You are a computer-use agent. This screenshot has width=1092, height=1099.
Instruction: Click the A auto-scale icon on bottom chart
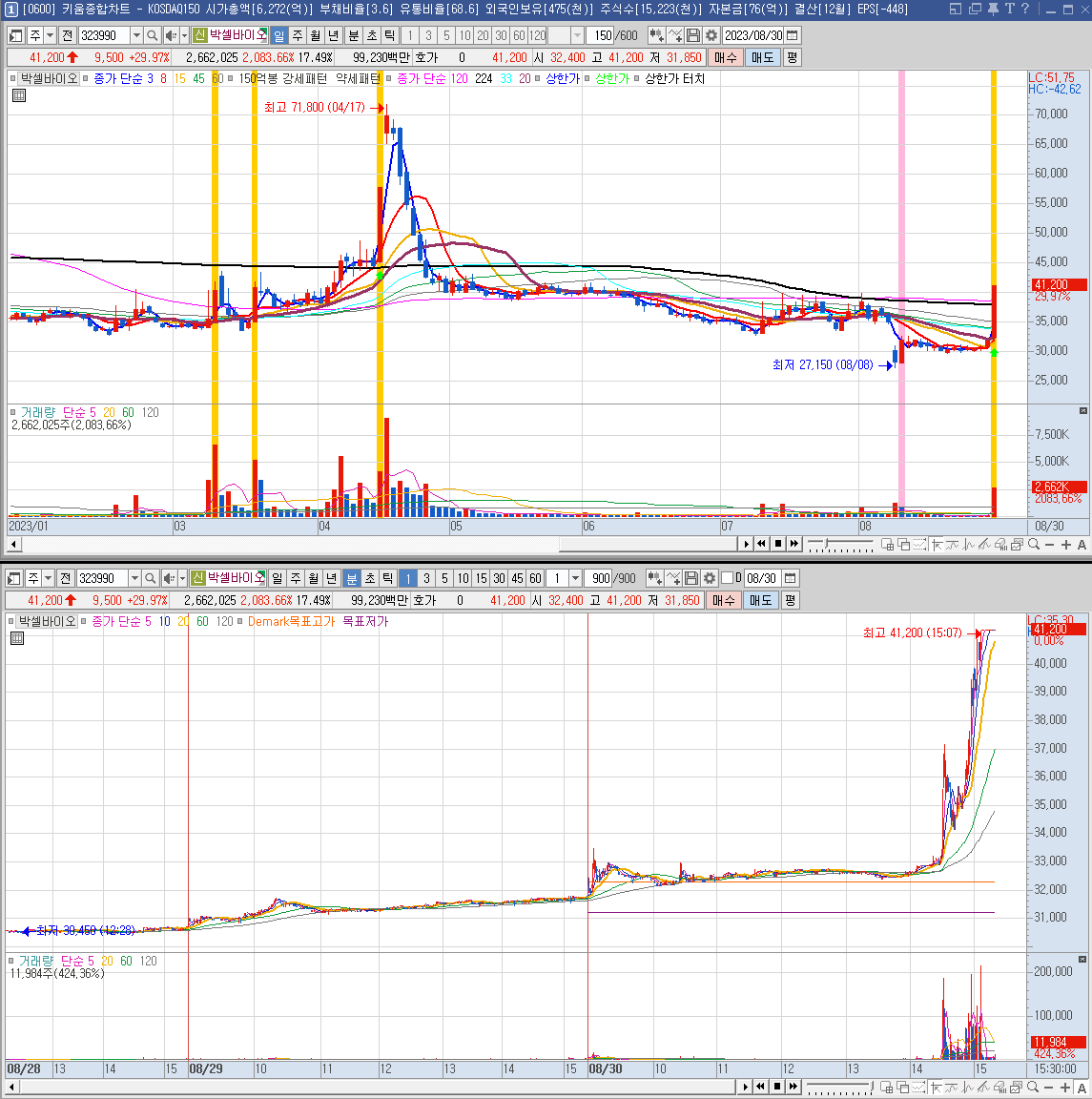[1082, 1088]
